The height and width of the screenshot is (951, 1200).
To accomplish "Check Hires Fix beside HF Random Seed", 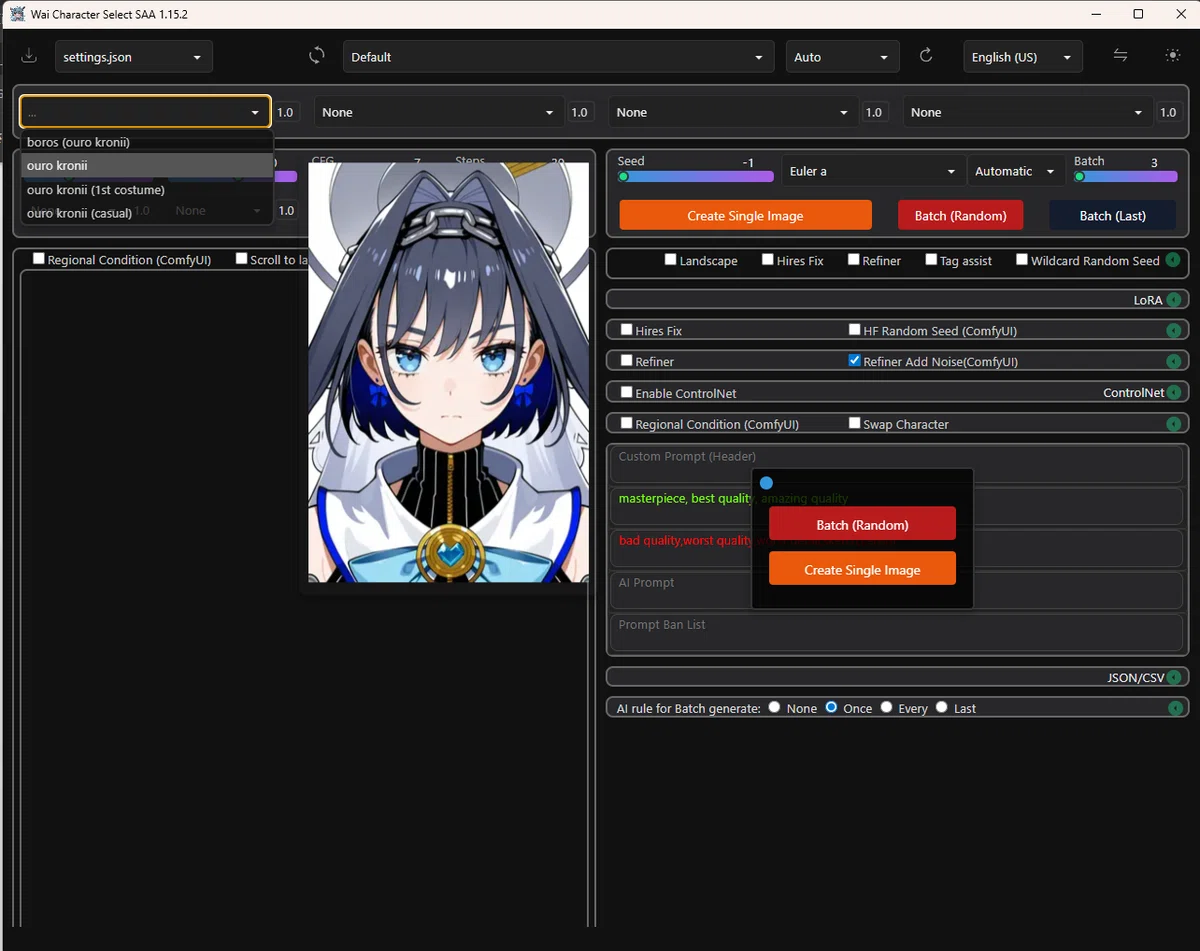I will click(x=627, y=329).
